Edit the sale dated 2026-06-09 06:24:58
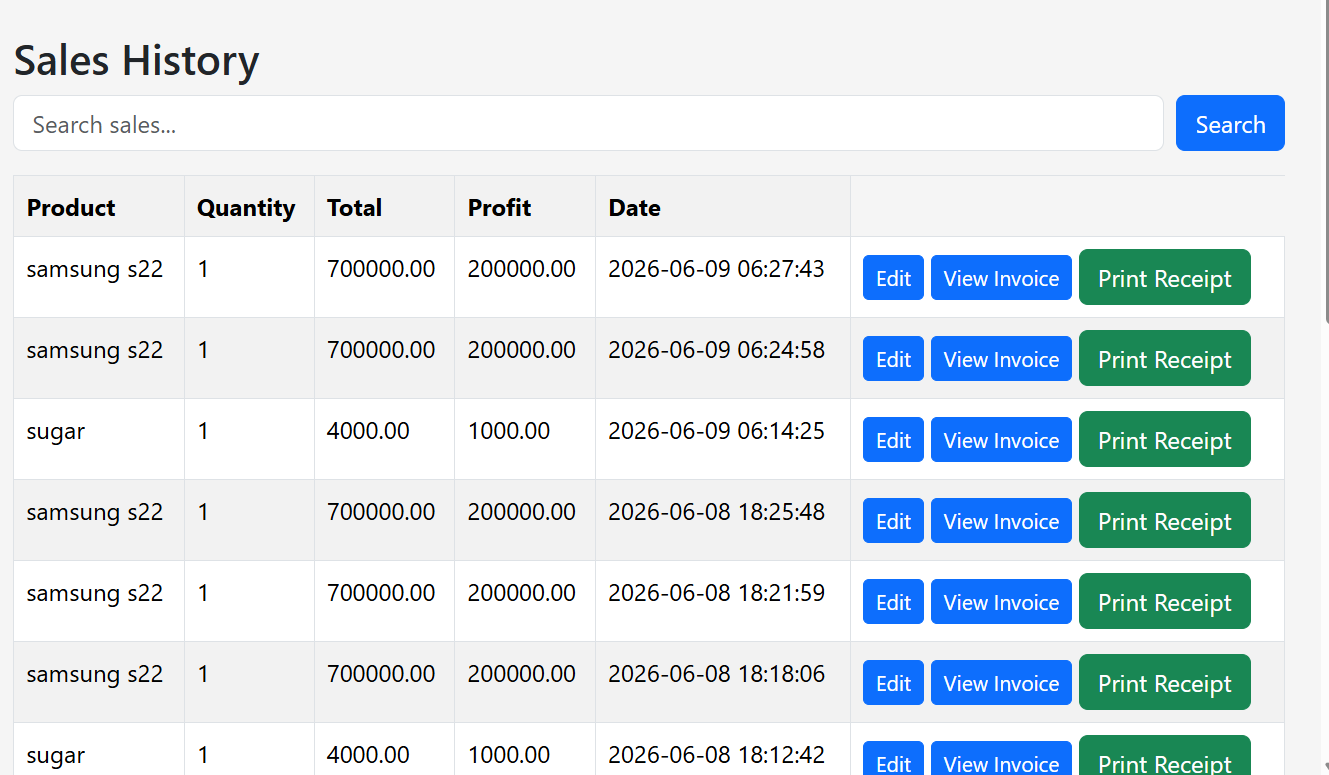This screenshot has height=775, width=1329. 893,358
